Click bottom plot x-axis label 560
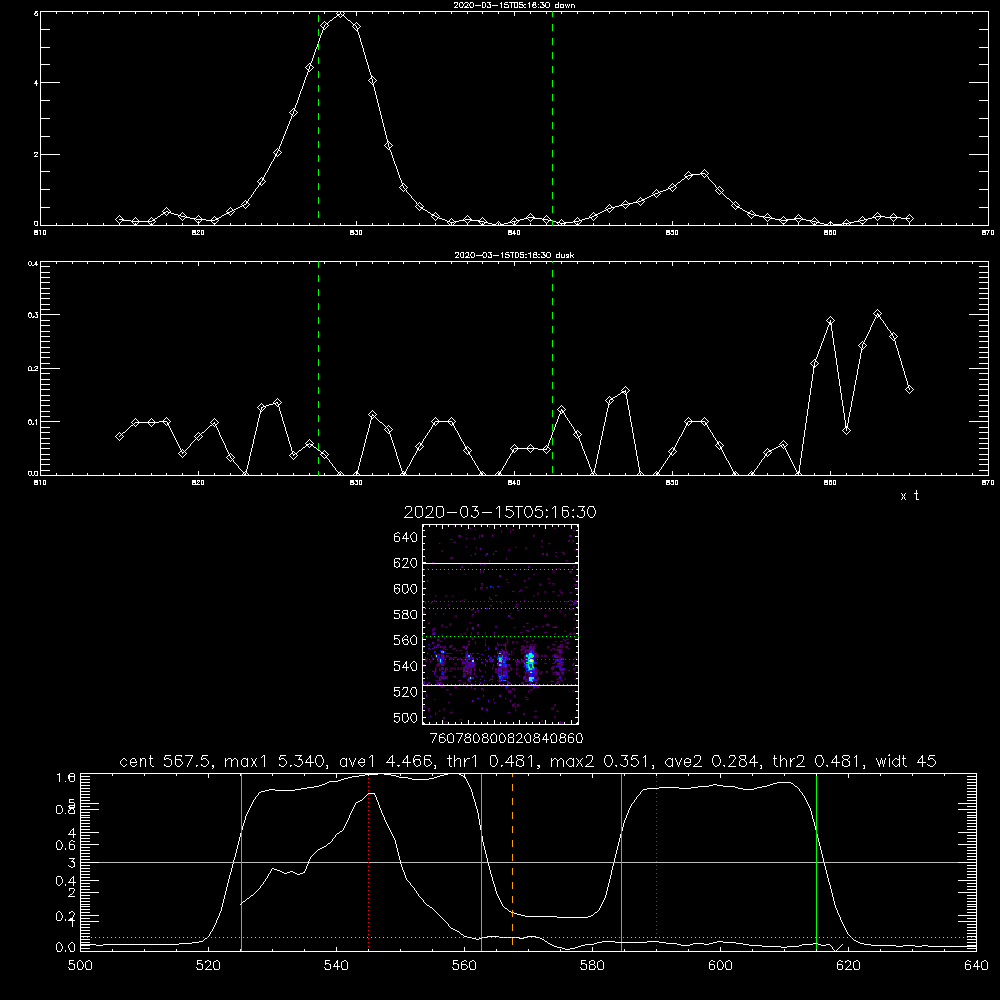 point(464,966)
